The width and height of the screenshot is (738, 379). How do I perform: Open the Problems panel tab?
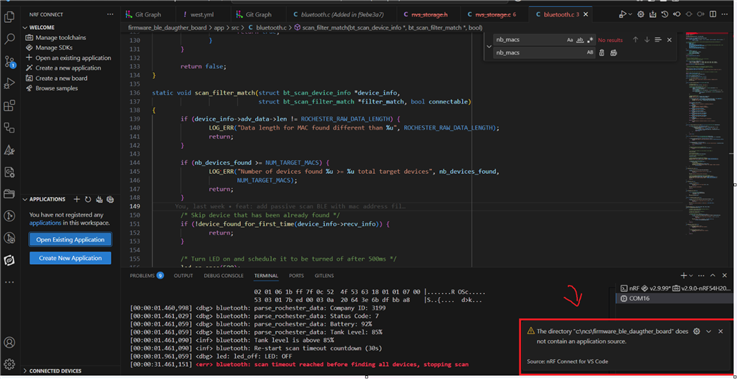pos(146,275)
